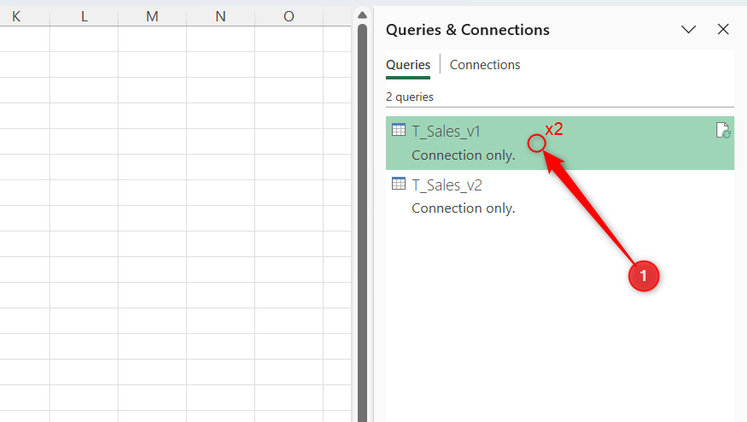Viewport: 747px width, 422px height.
Task: Select column O header
Action: tap(288, 16)
